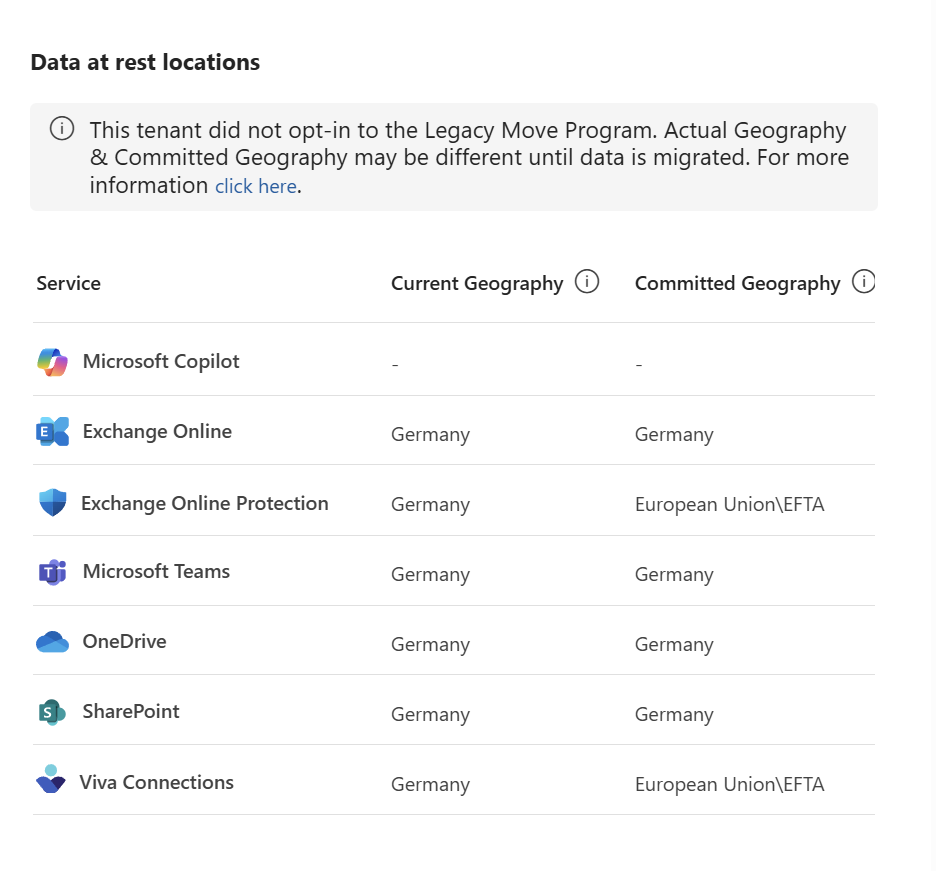This screenshot has height=871, width=936.
Task: Select the Current Geography column header
Action: (477, 284)
